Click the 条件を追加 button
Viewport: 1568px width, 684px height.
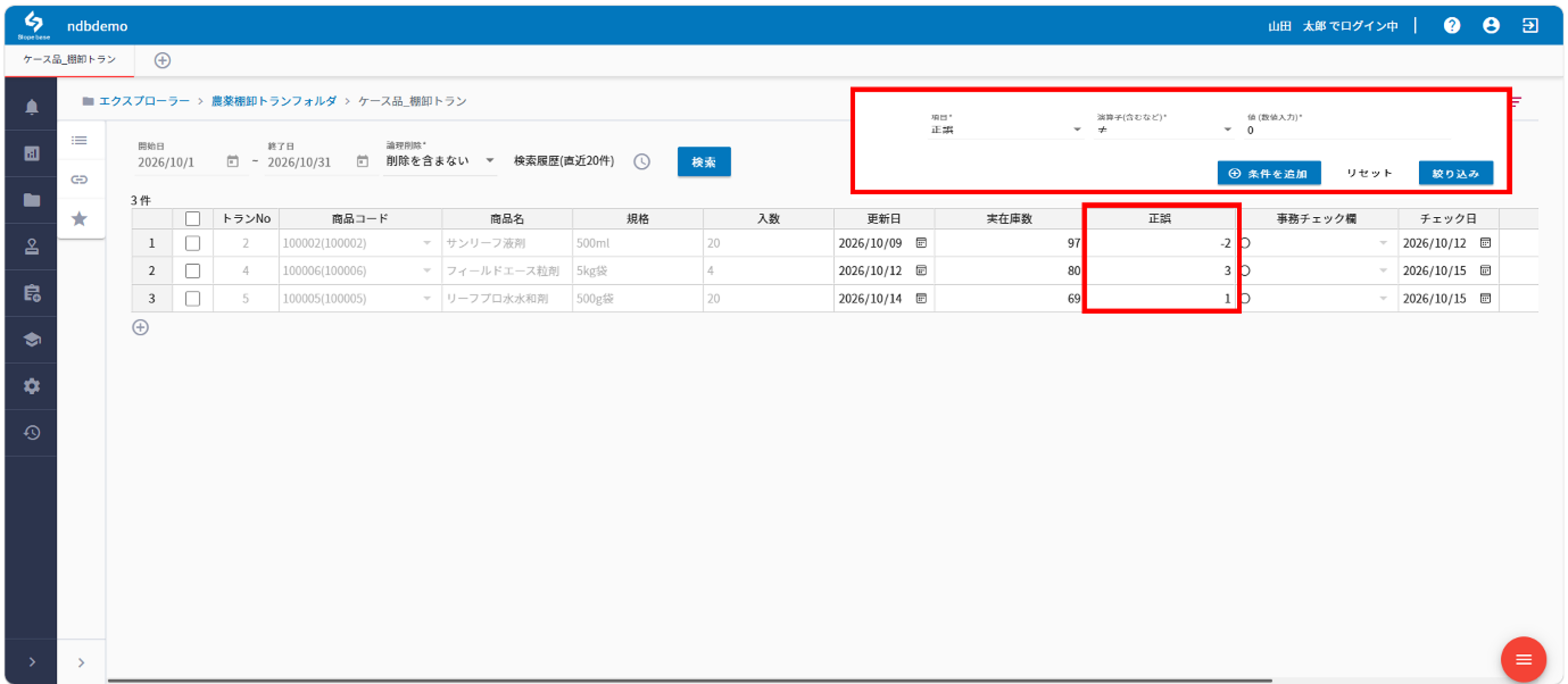click(1269, 173)
